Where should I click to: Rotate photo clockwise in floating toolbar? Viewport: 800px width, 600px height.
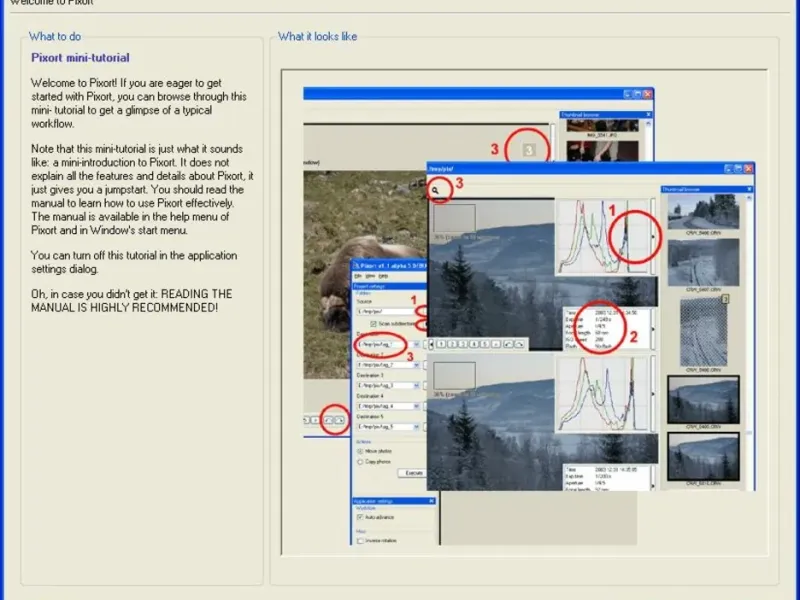(519, 344)
